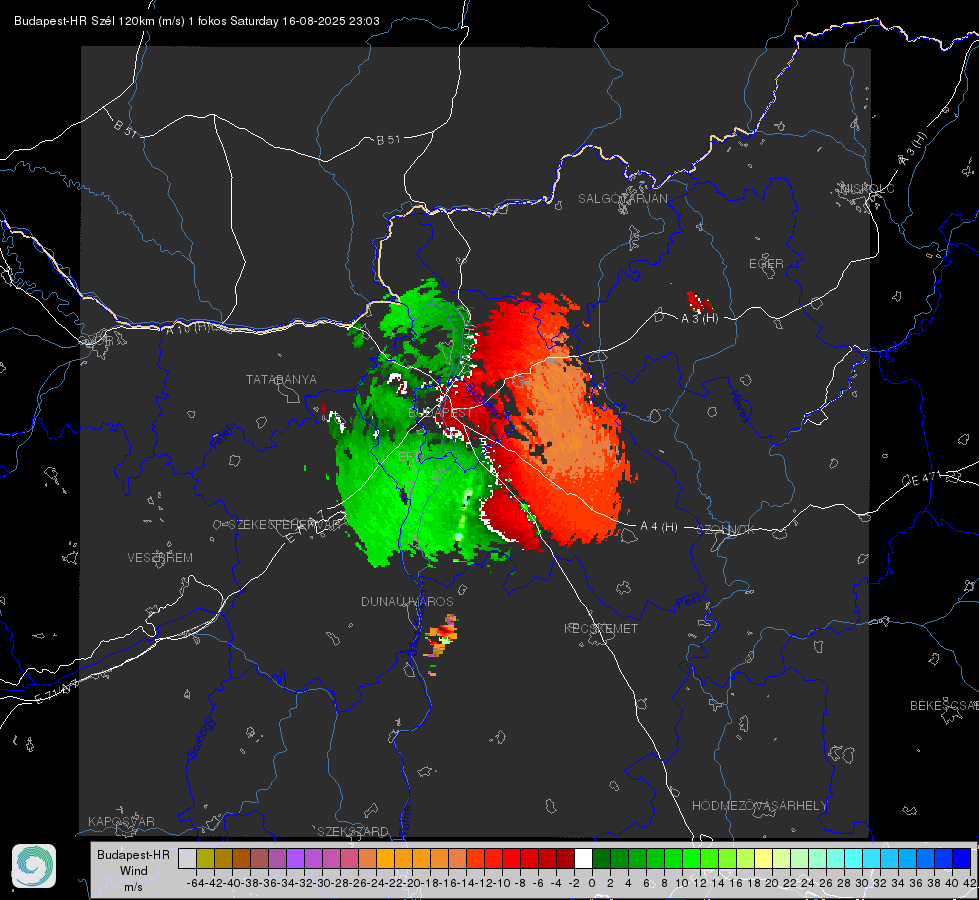This screenshot has width=979, height=900.
Task: Click the EGER city label
Action: tap(766, 264)
